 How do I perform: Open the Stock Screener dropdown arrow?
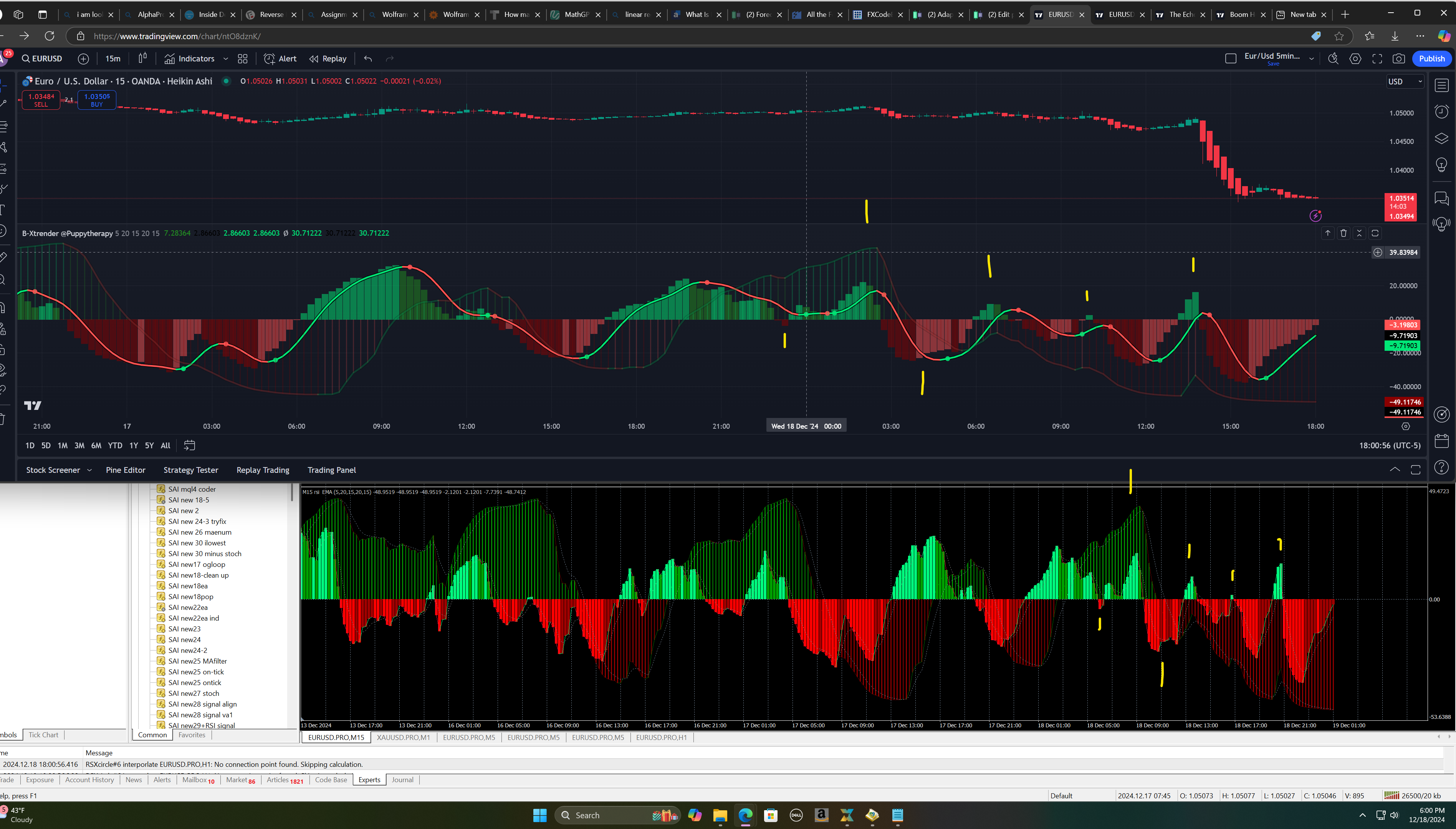click(x=89, y=470)
